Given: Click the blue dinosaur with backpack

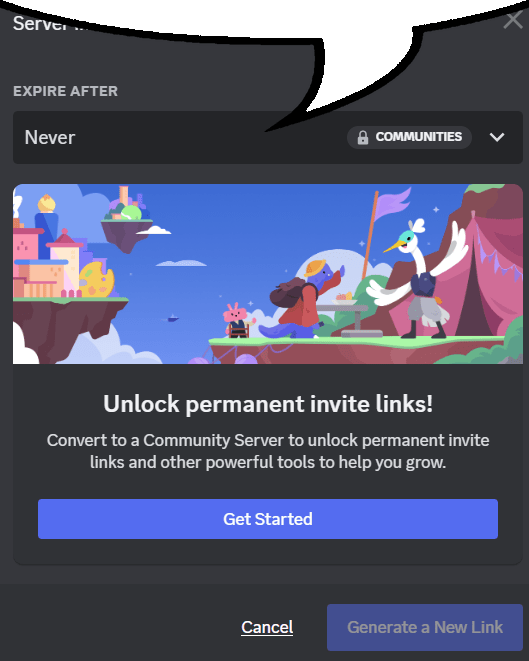Looking at the screenshot, I should (x=304, y=299).
